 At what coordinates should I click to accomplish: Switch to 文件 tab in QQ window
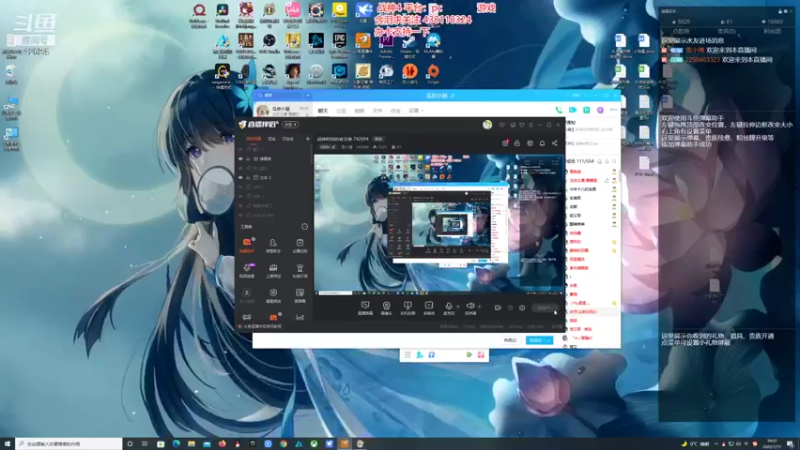377,110
